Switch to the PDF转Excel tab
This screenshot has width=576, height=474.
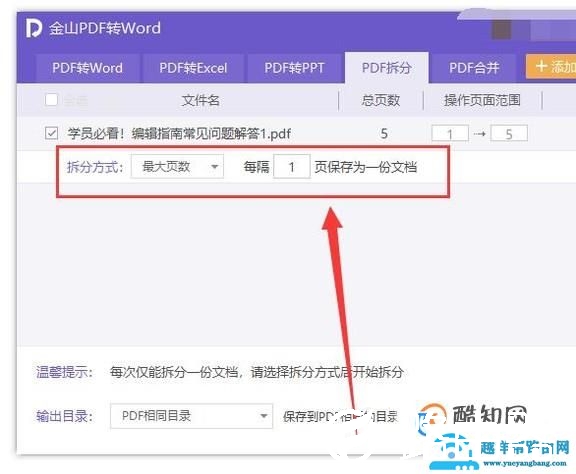193,68
